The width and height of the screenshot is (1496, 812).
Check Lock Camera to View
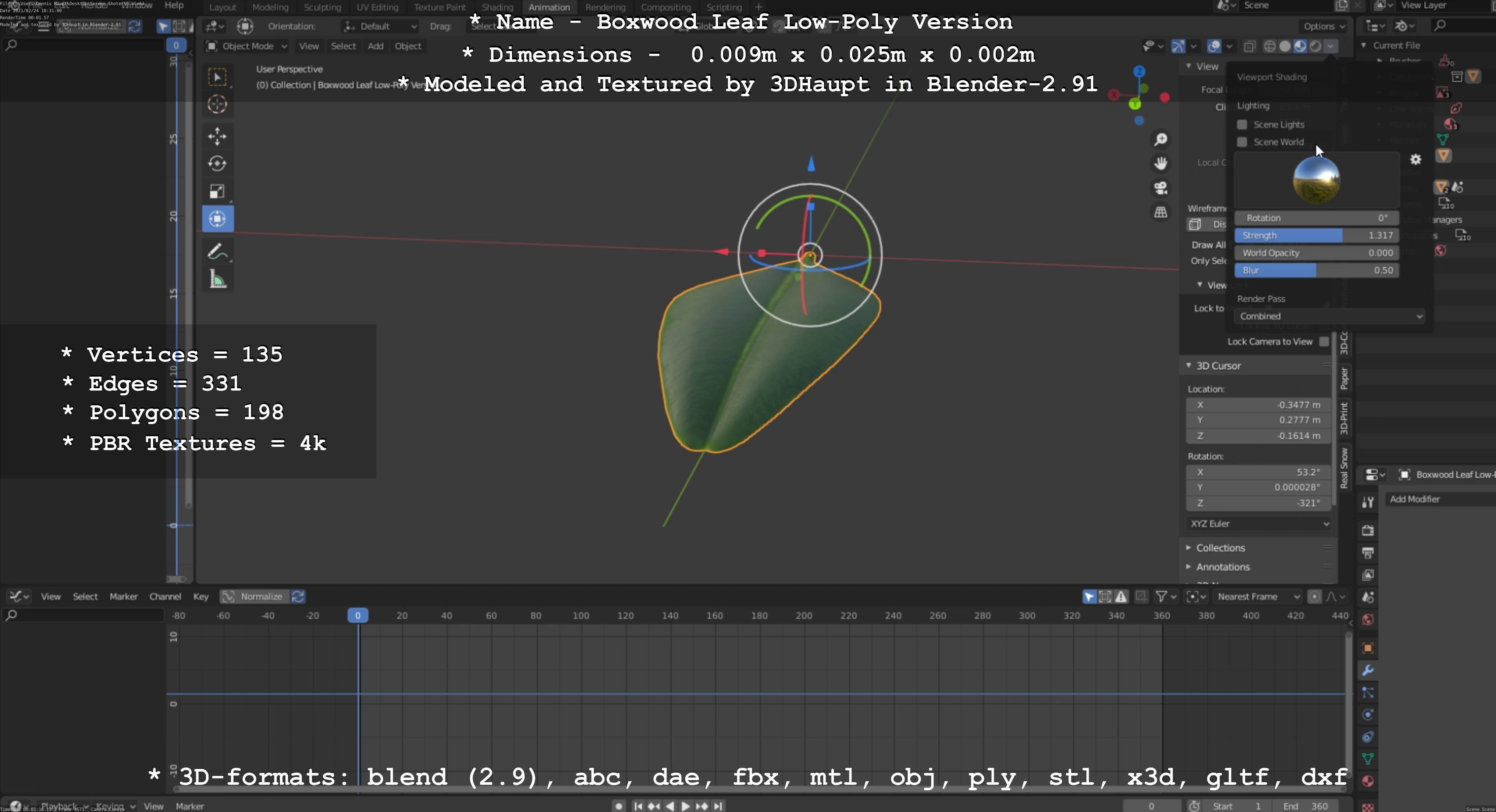[1324, 342]
